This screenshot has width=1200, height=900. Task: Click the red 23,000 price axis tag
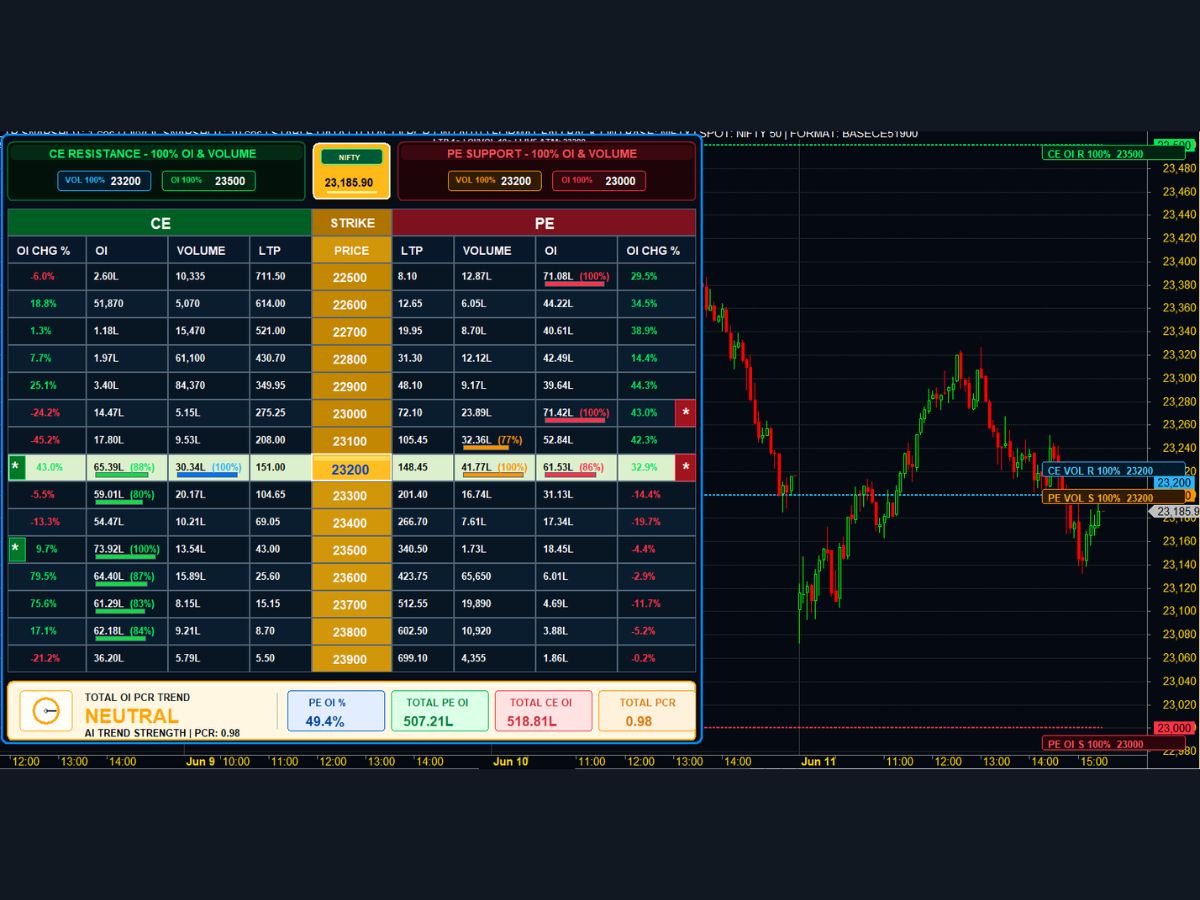click(x=1175, y=728)
